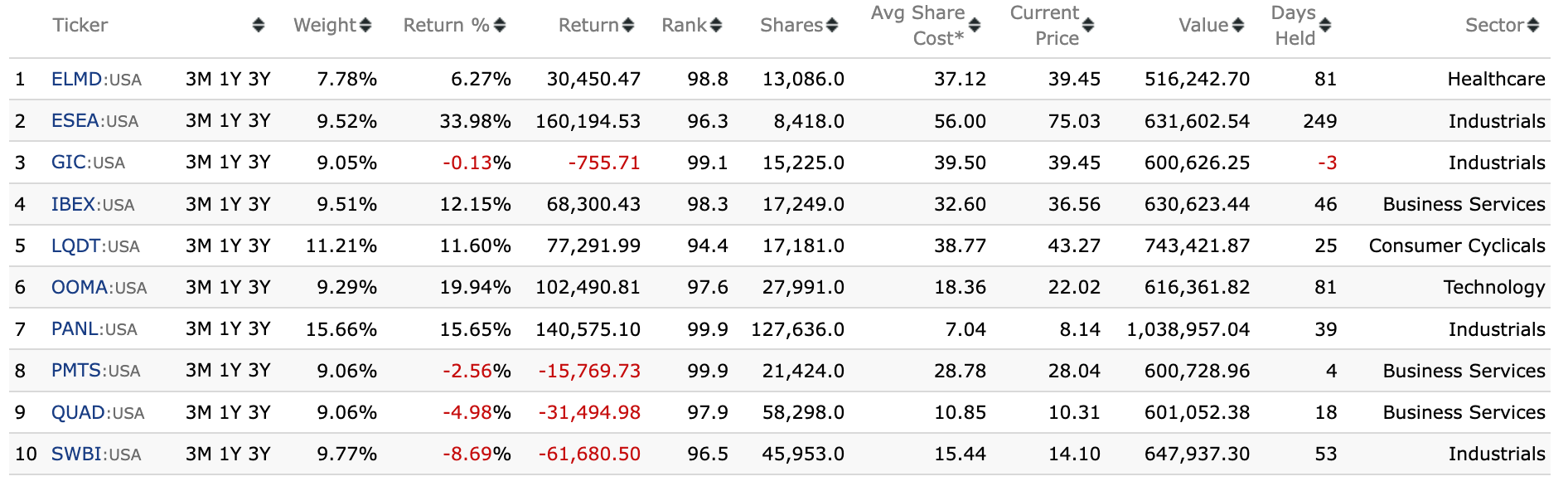Show 1Y chart for PMTS
The image size is (1568, 491).
pyautogui.click(x=230, y=371)
